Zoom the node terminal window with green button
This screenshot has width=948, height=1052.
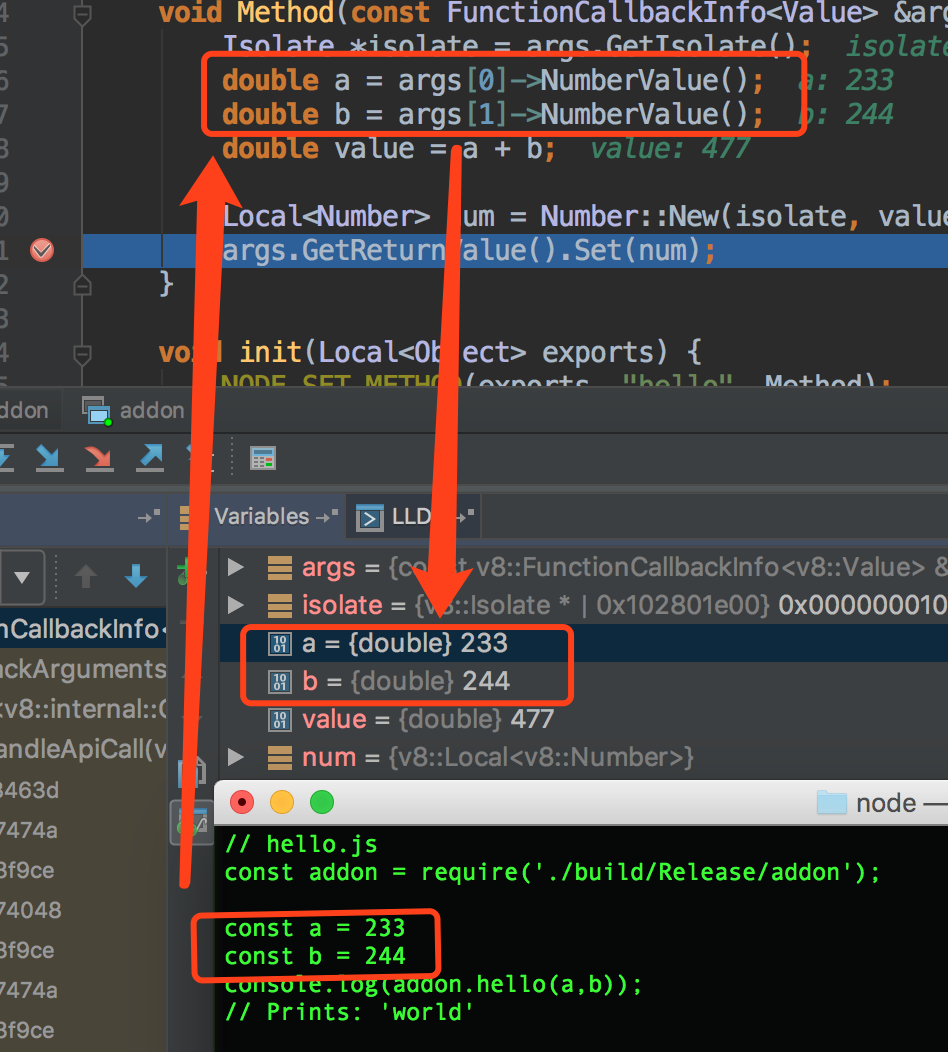coord(322,802)
